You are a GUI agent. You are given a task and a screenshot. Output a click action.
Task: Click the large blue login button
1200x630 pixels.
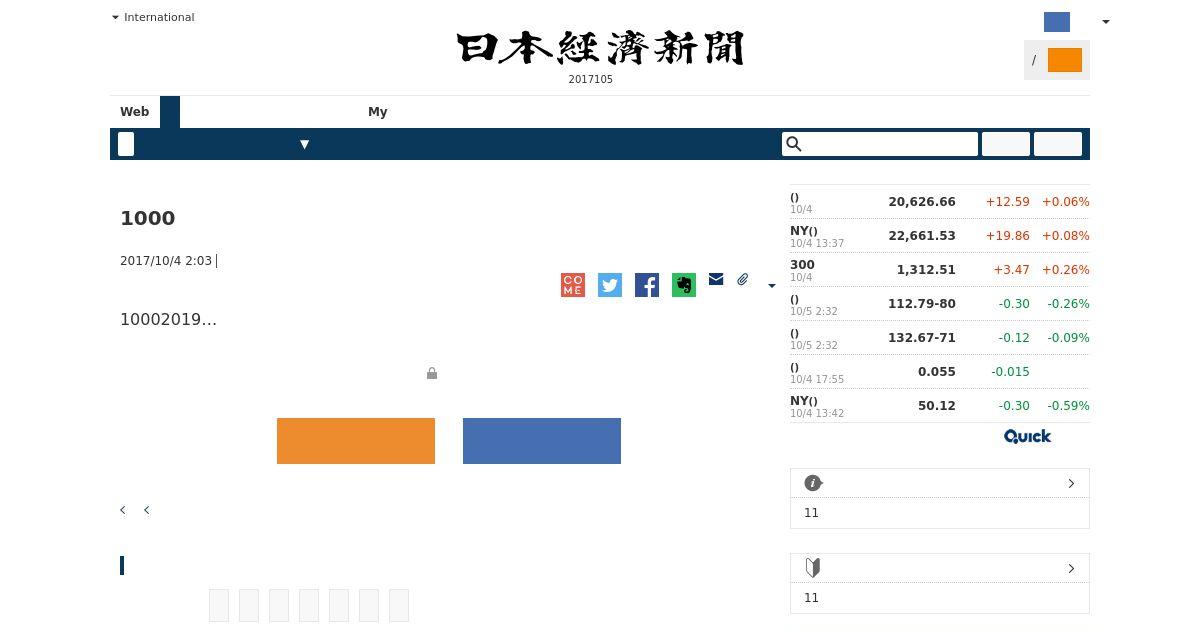(x=542, y=441)
